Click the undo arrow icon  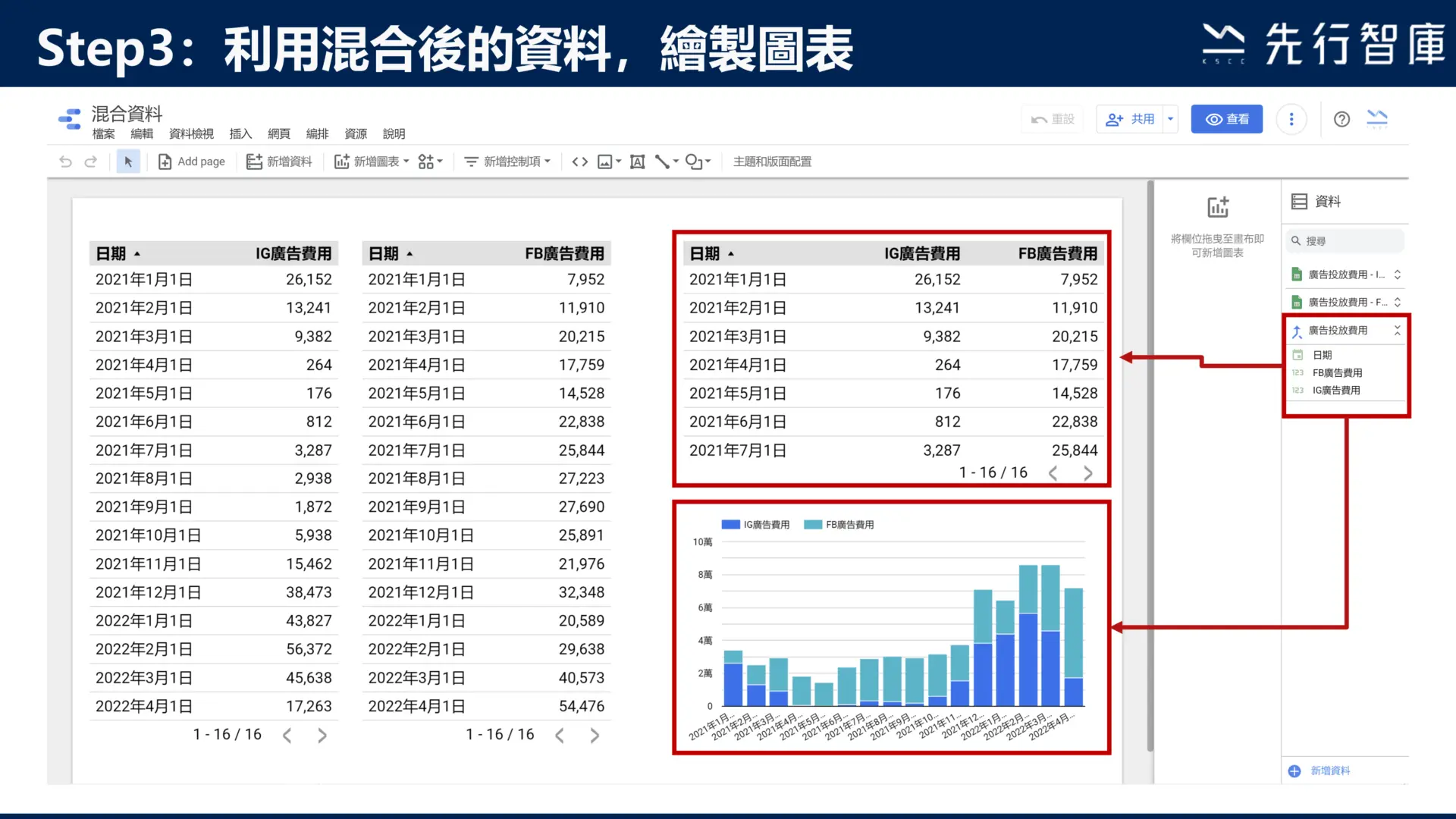pyautogui.click(x=65, y=162)
